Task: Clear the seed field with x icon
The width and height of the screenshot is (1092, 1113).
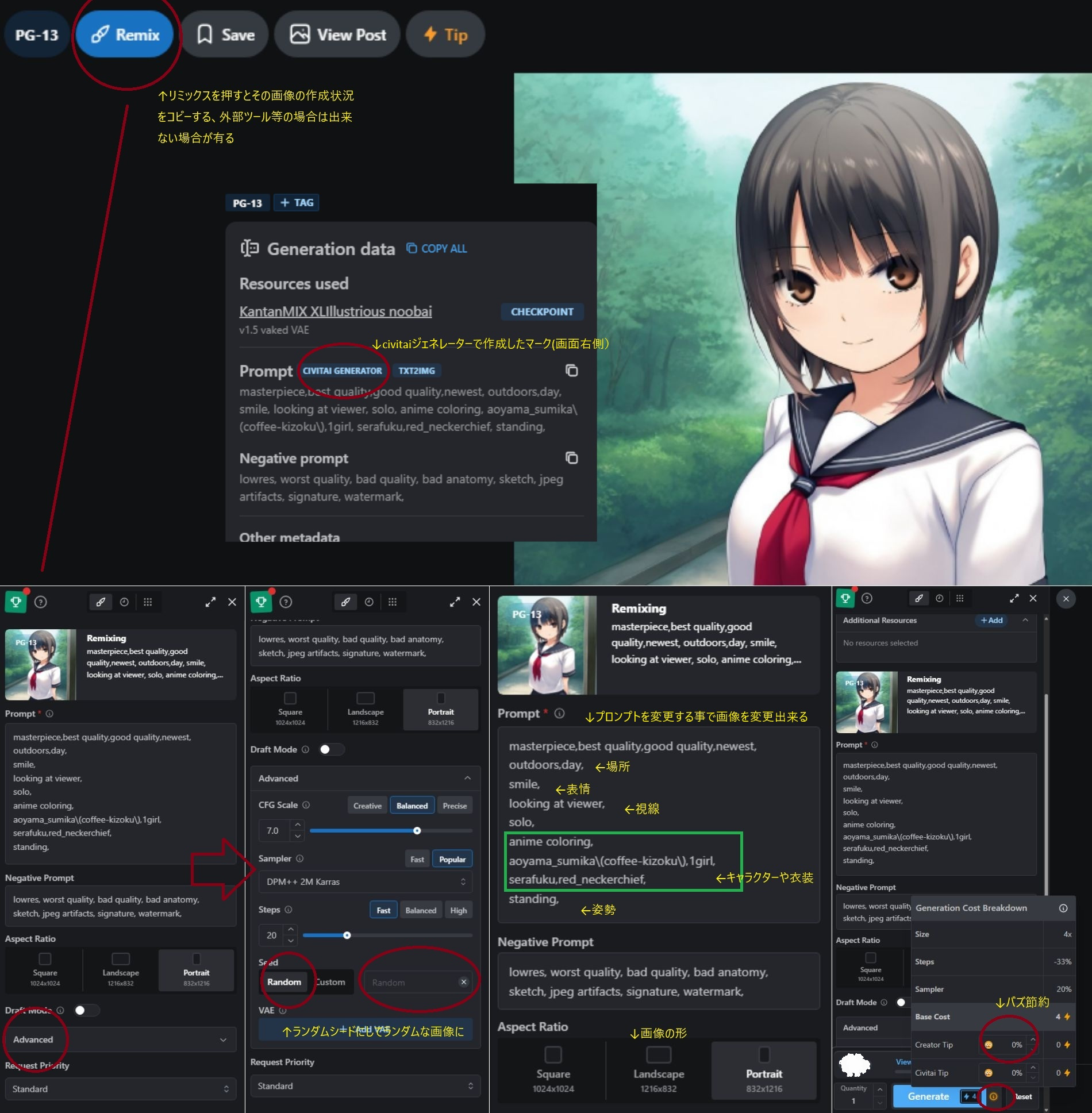Action: pyautogui.click(x=463, y=982)
